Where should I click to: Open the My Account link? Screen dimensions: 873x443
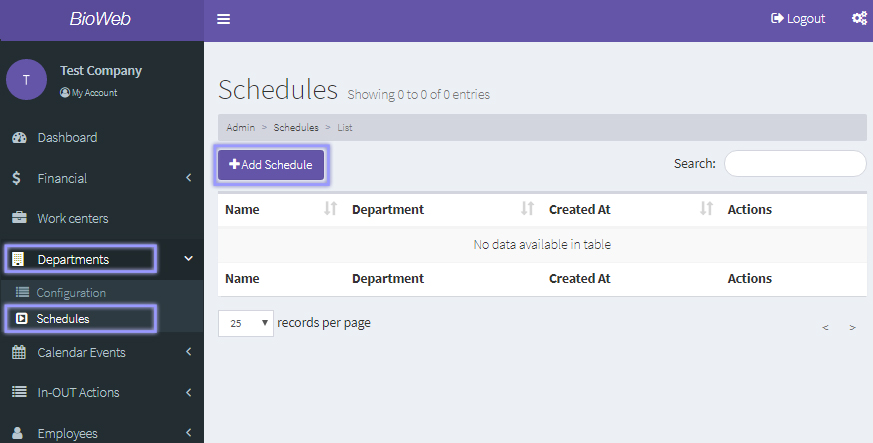[93, 92]
